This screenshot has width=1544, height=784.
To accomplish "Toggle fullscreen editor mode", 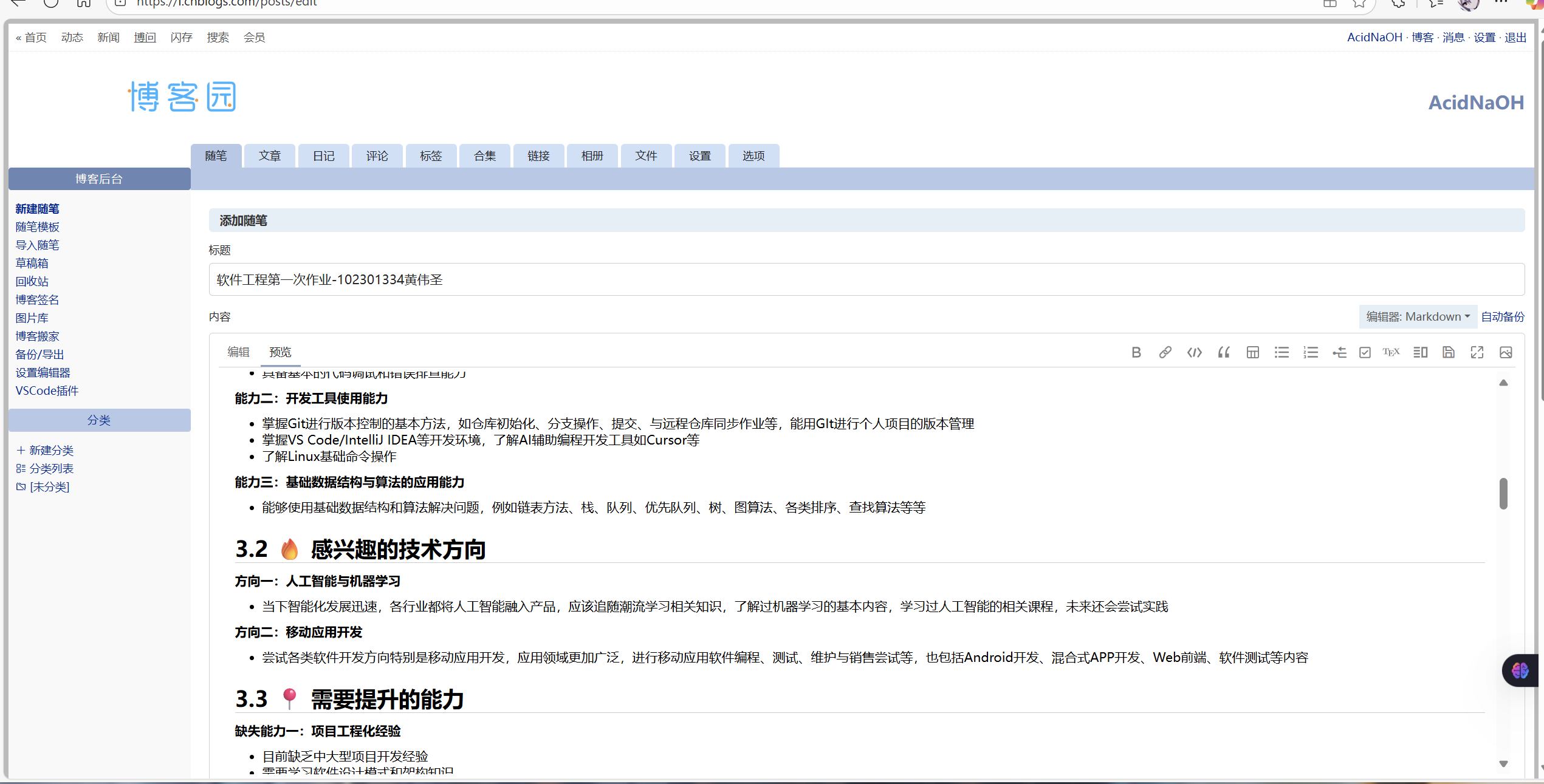I will (x=1477, y=352).
